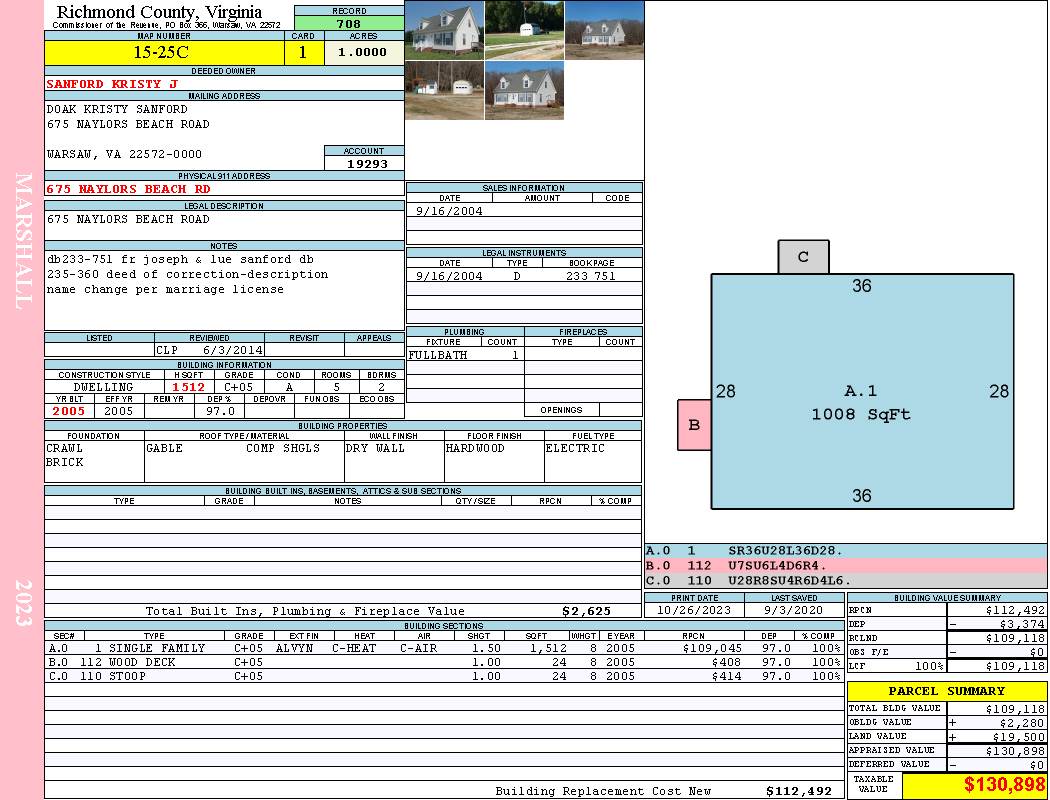Select the pink B deck box in sketch
The image size is (1050, 800).
point(694,425)
